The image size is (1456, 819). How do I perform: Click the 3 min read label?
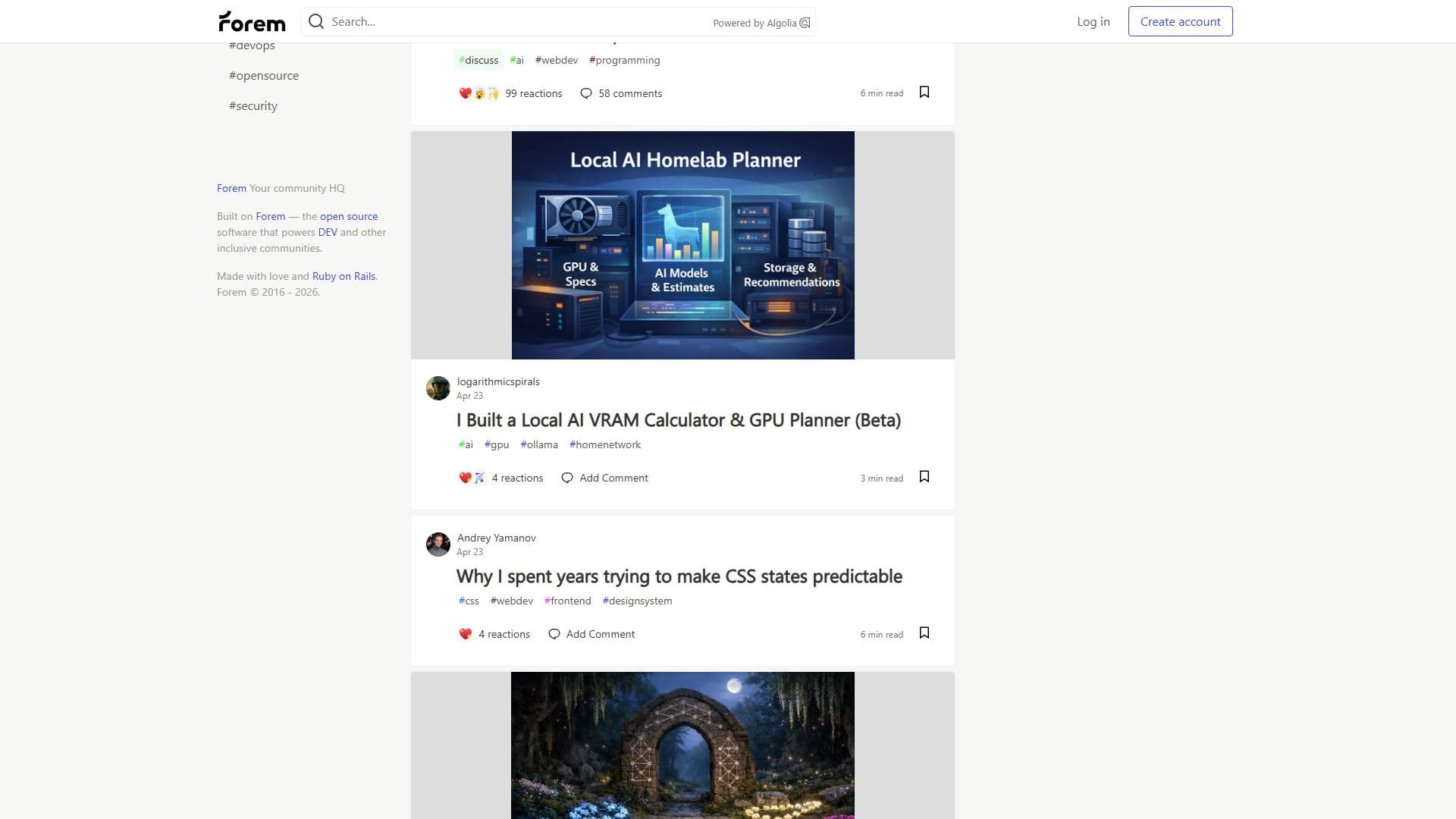tap(881, 479)
